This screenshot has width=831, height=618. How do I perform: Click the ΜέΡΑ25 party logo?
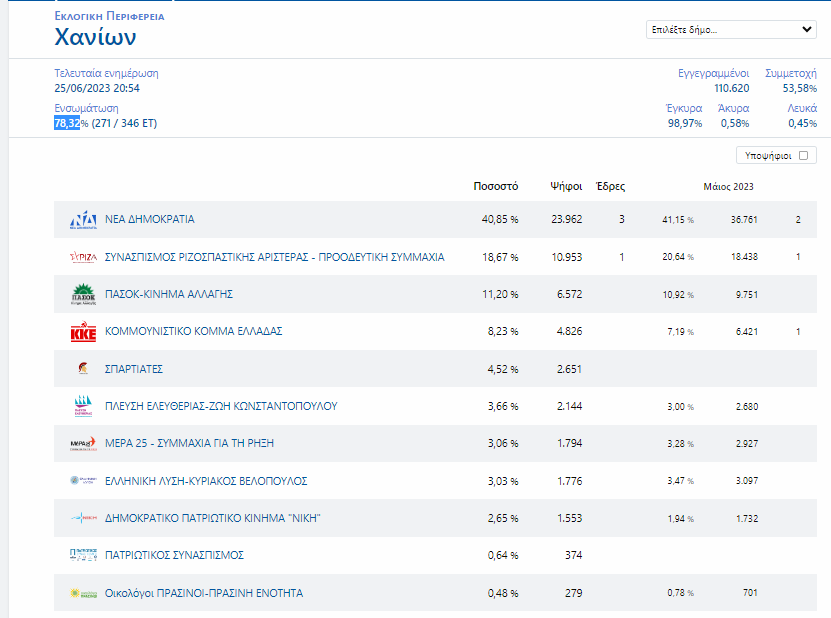click(x=83, y=444)
